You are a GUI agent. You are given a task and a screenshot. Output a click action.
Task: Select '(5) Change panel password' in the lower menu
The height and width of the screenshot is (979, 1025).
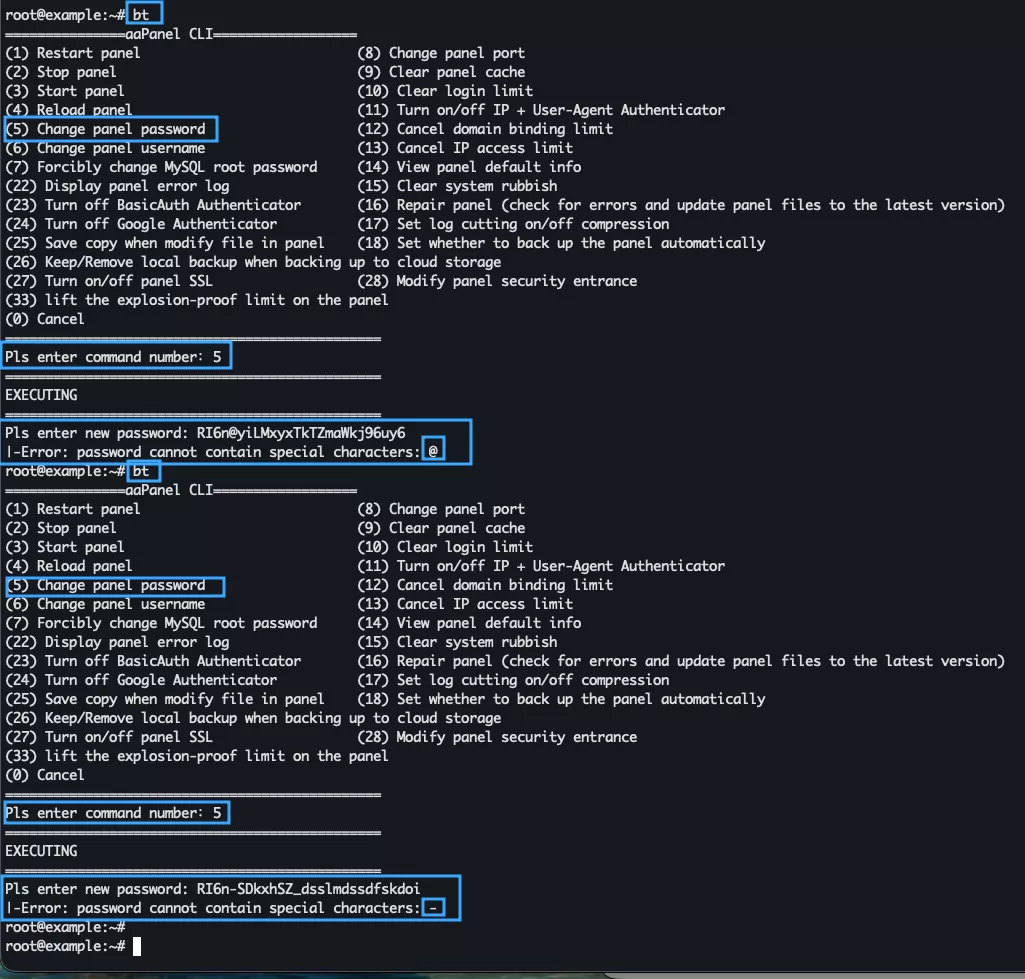pyautogui.click(x=113, y=585)
